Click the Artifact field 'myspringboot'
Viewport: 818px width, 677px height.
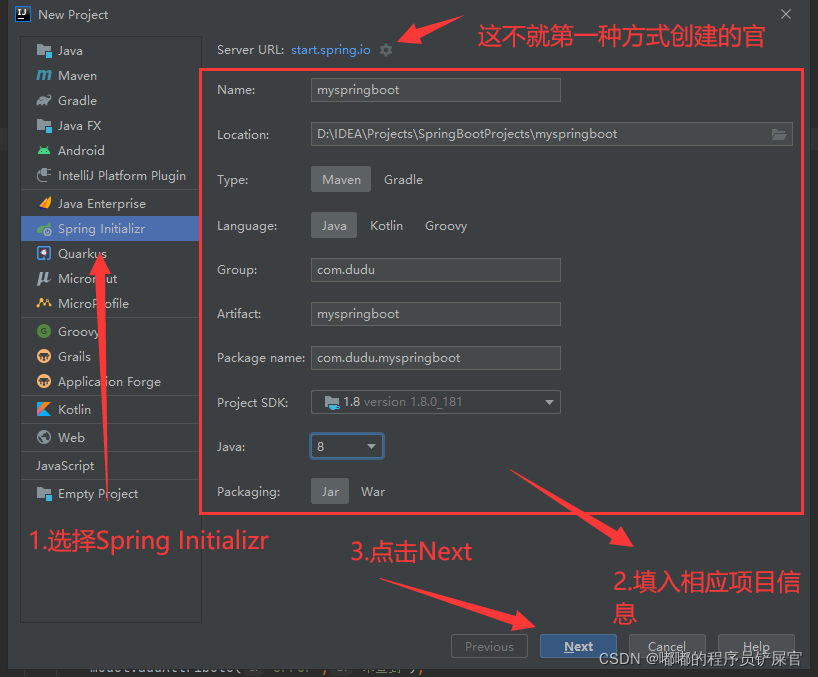coord(436,313)
